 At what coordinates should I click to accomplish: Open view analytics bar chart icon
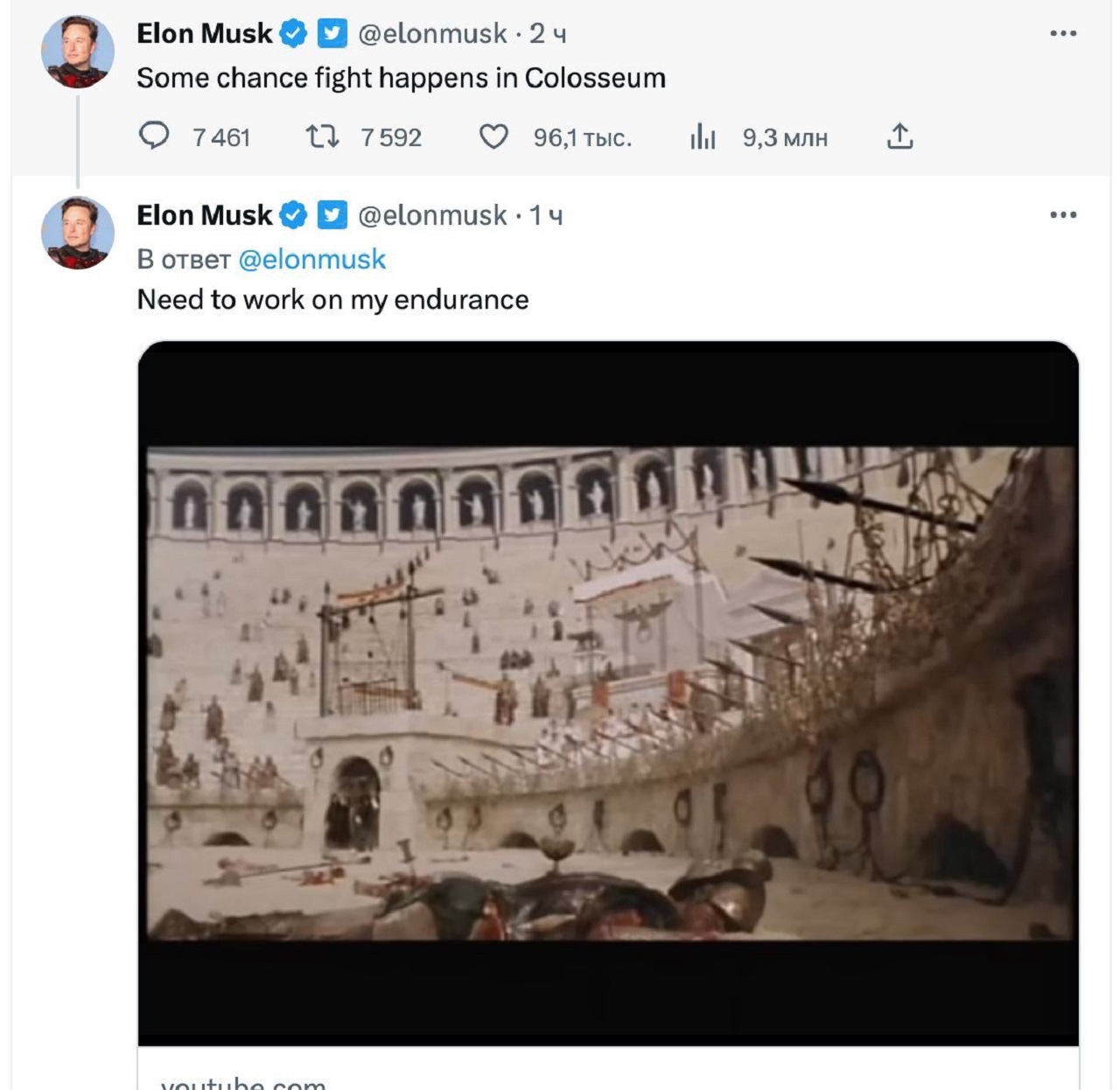coord(703,136)
